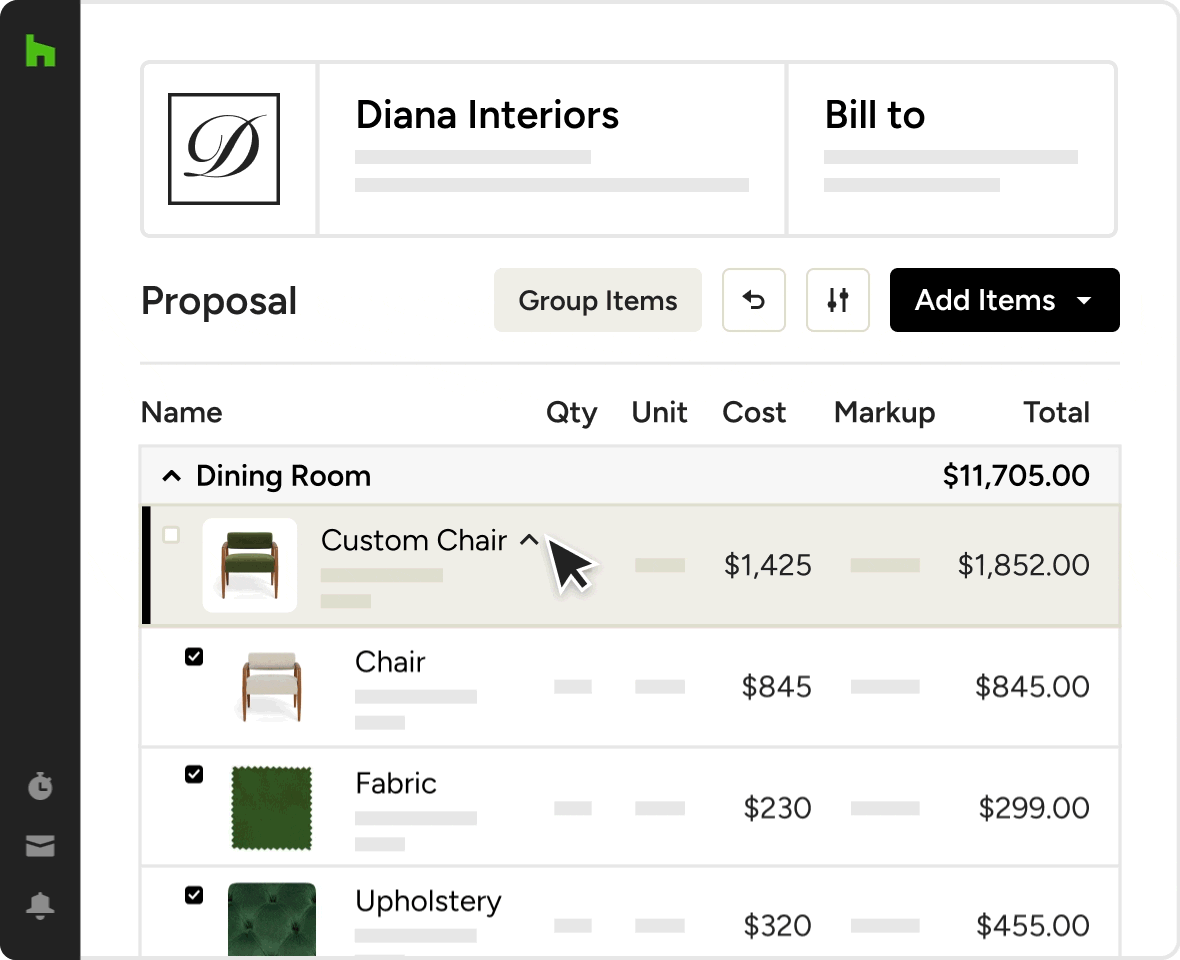Click the Group Items button

pyautogui.click(x=597, y=300)
